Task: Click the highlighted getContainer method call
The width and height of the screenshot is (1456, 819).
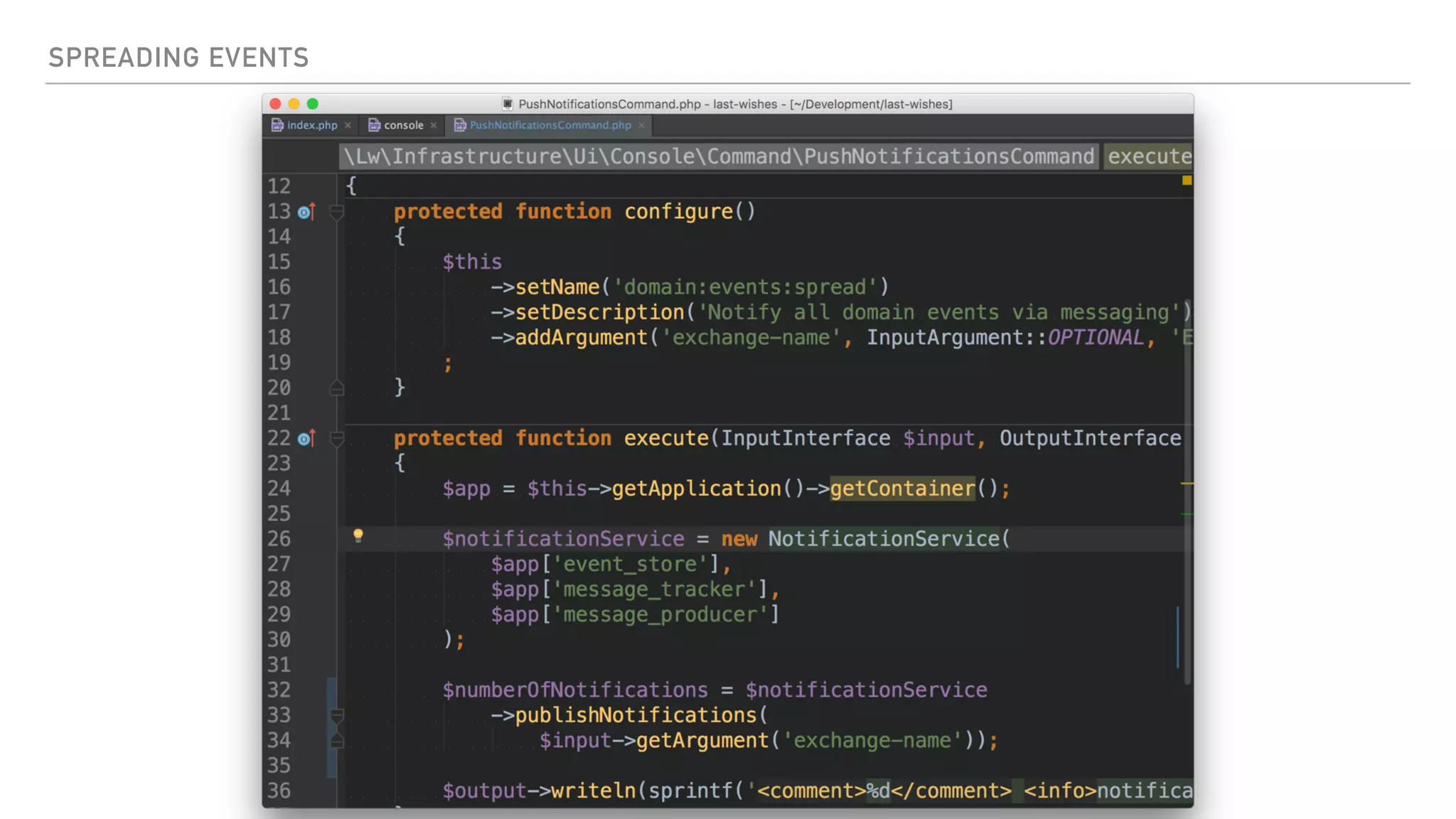Action: click(x=902, y=488)
